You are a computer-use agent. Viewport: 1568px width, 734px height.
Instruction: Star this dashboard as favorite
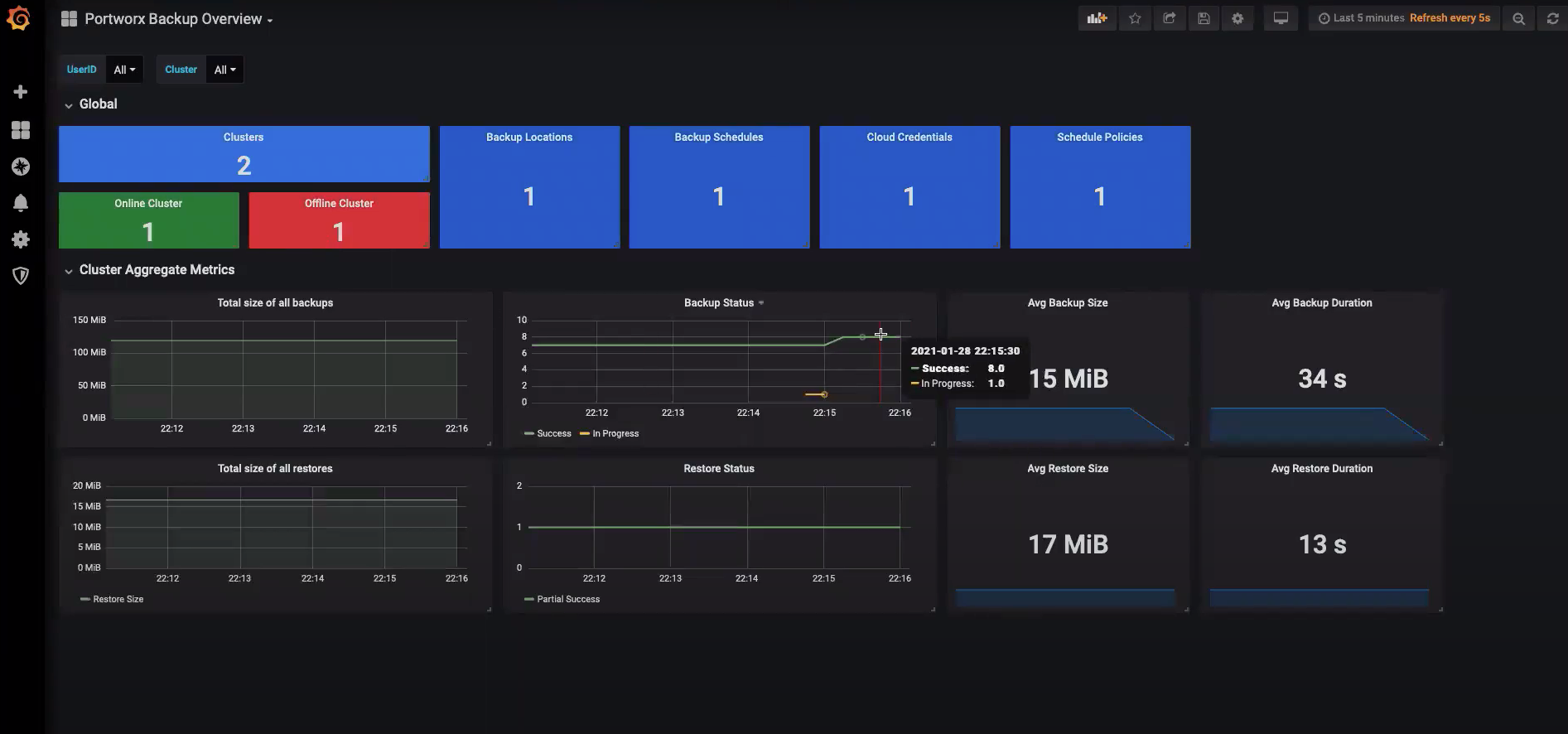[1135, 18]
